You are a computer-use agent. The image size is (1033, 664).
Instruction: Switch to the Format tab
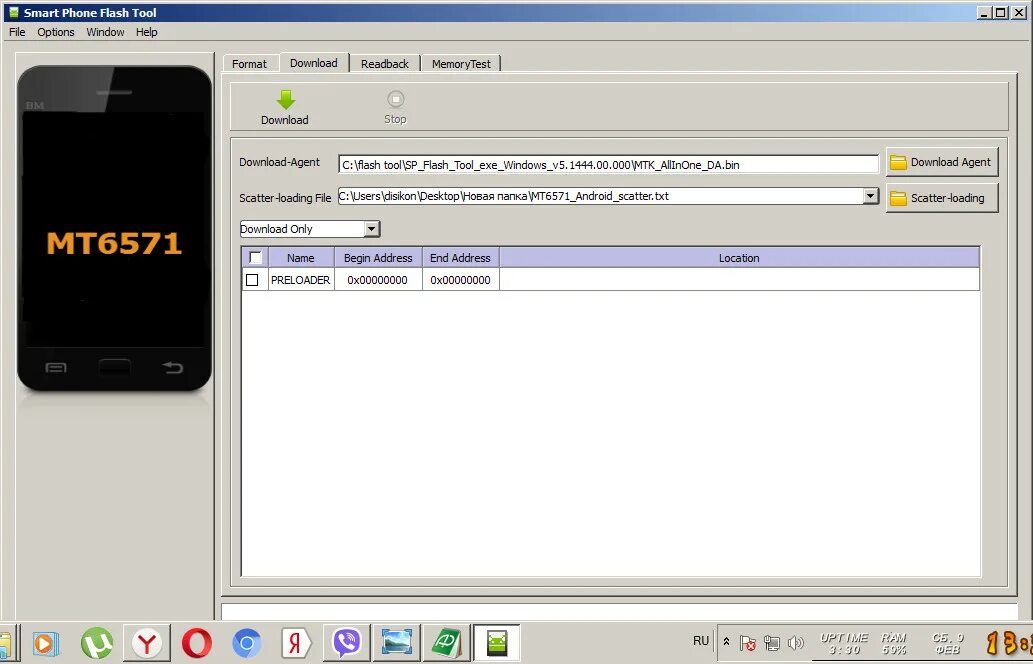coord(249,64)
